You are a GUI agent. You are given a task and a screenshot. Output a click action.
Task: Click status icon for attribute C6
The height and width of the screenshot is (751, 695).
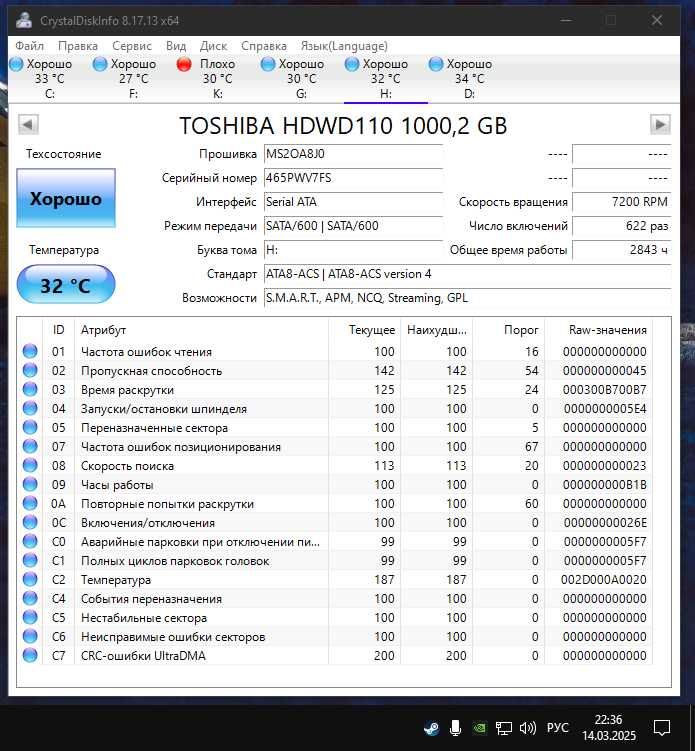point(30,636)
